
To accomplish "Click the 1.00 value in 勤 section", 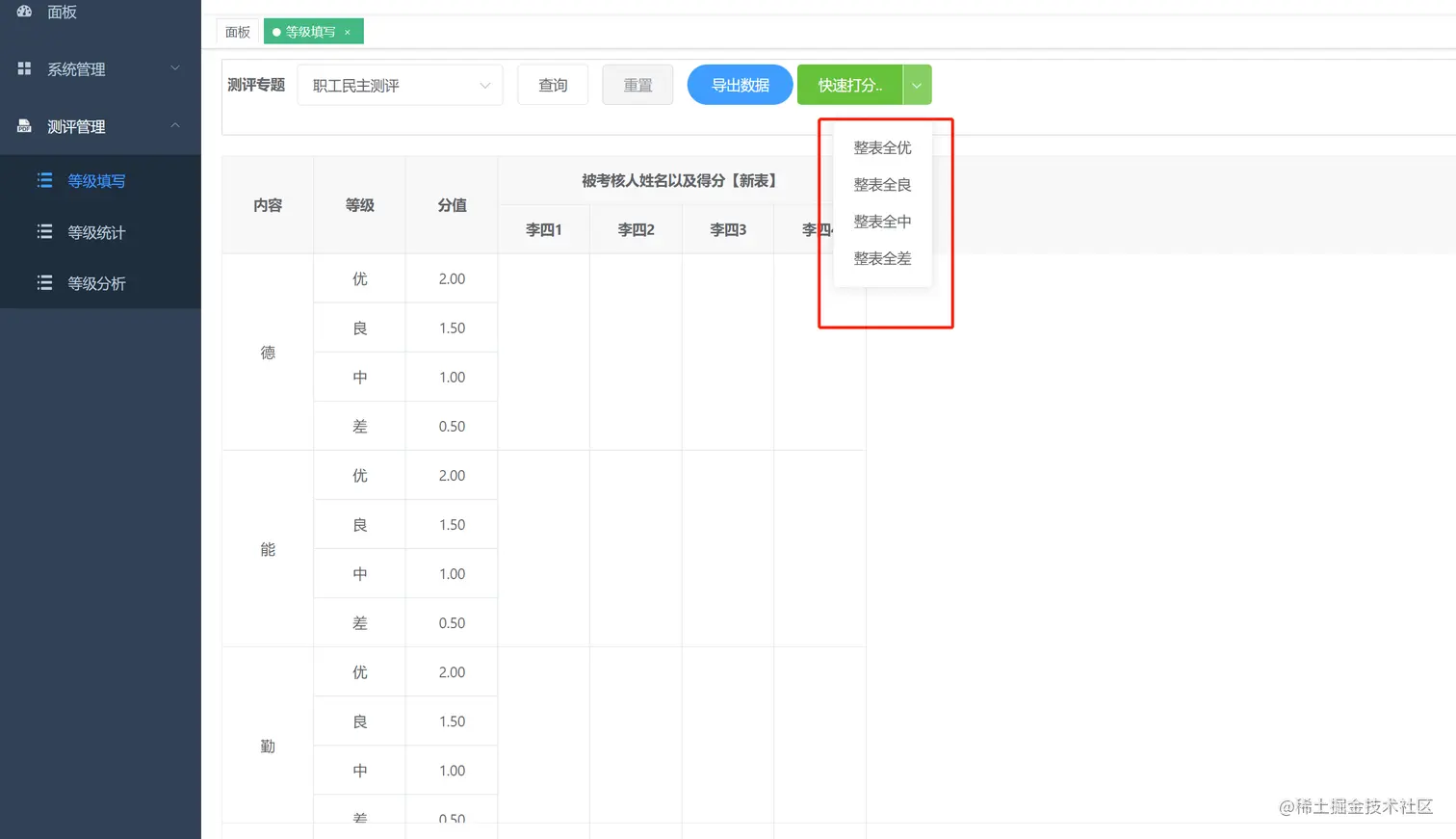I will (452, 770).
